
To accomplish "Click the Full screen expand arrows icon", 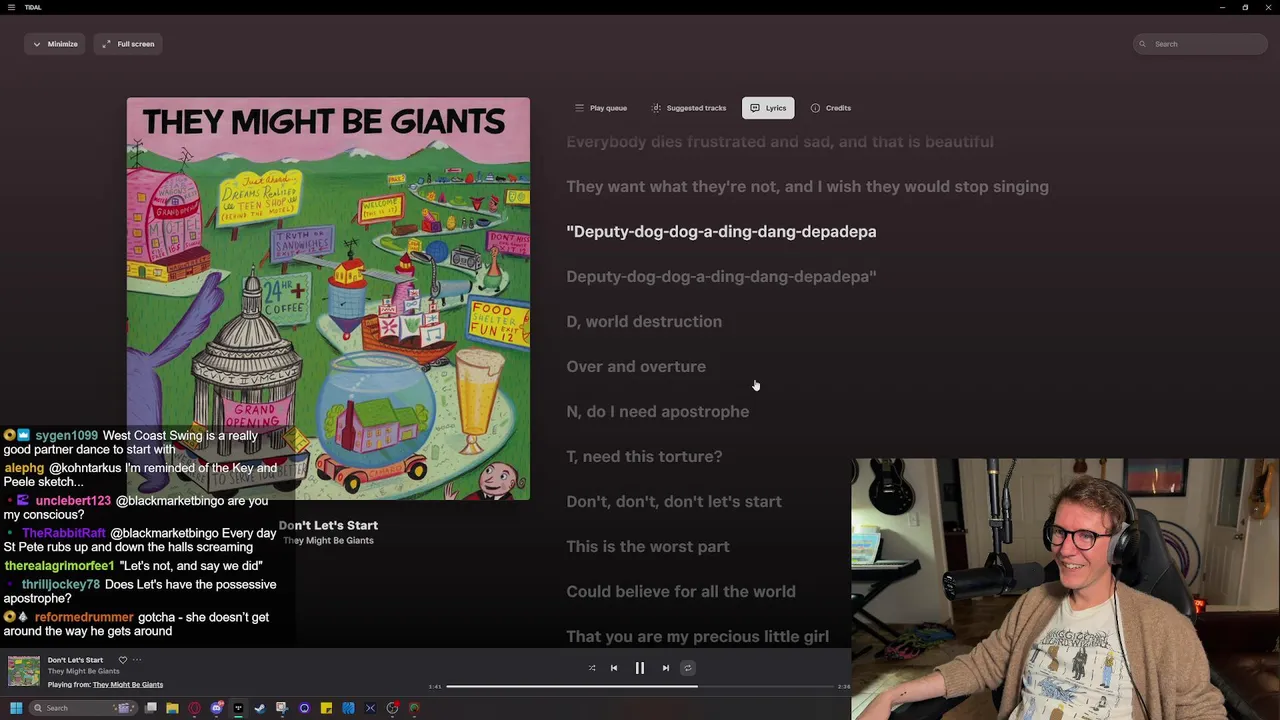I will pyautogui.click(x=107, y=44).
